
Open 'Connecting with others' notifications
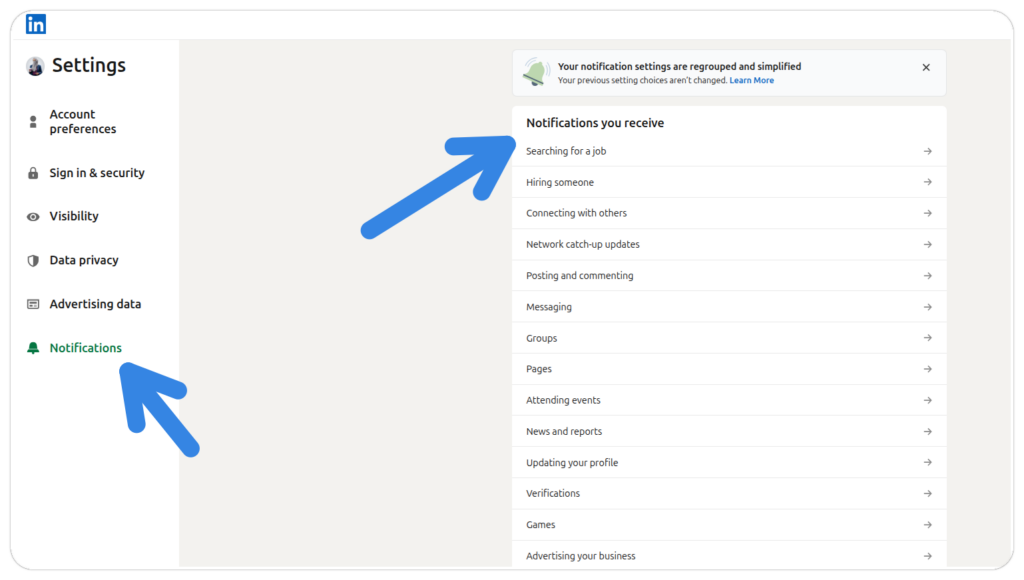pos(729,214)
